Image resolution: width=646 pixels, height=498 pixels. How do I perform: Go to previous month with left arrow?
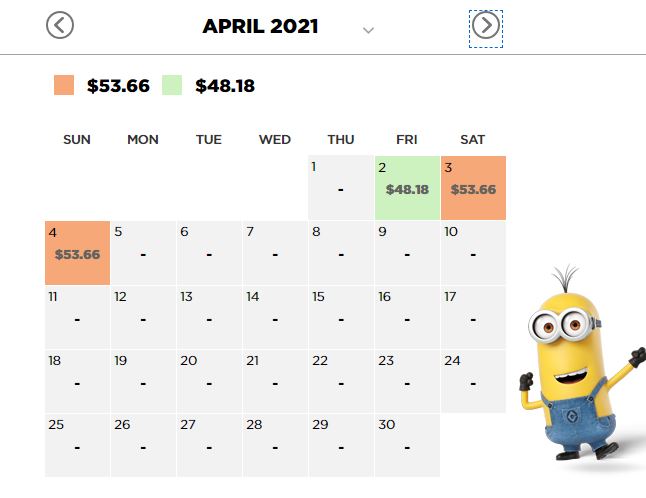coord(60,25)
